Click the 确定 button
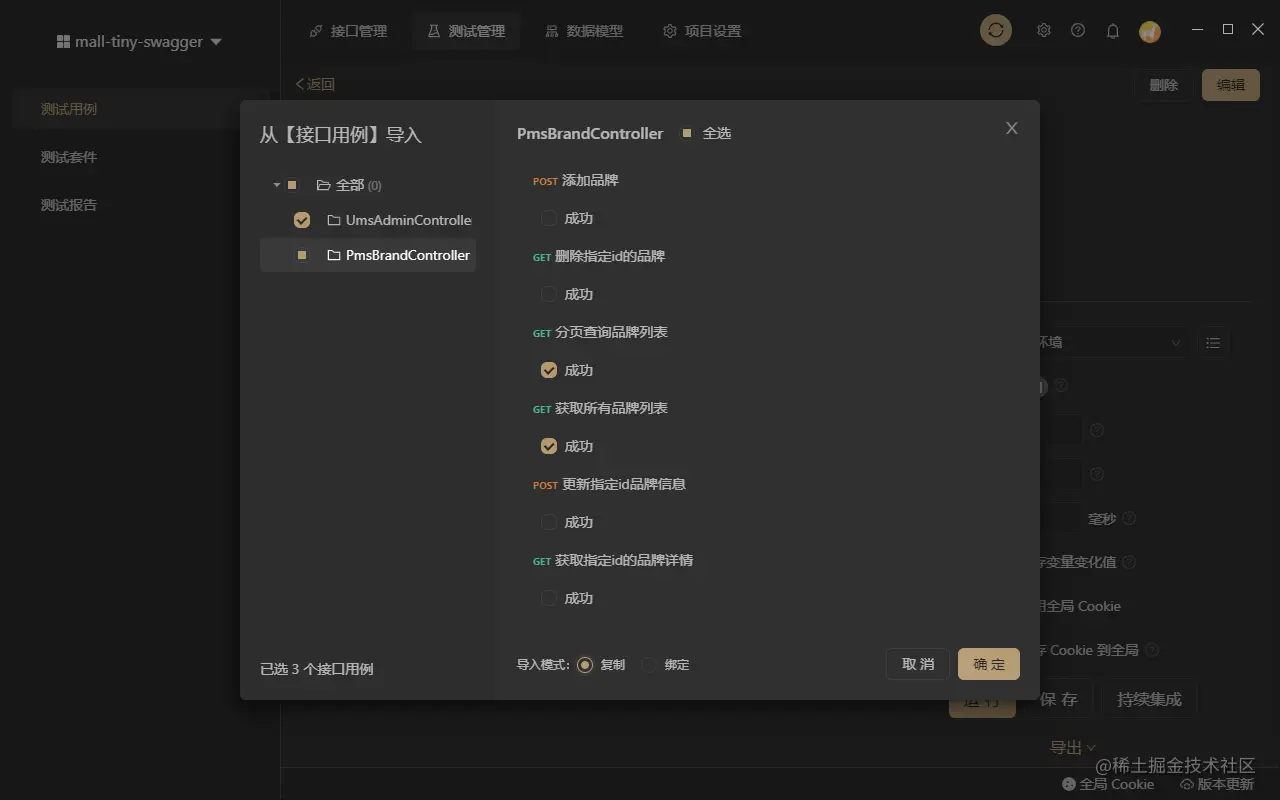Image resolution: width=1280 pixels, height=800 pixels. 989,664
